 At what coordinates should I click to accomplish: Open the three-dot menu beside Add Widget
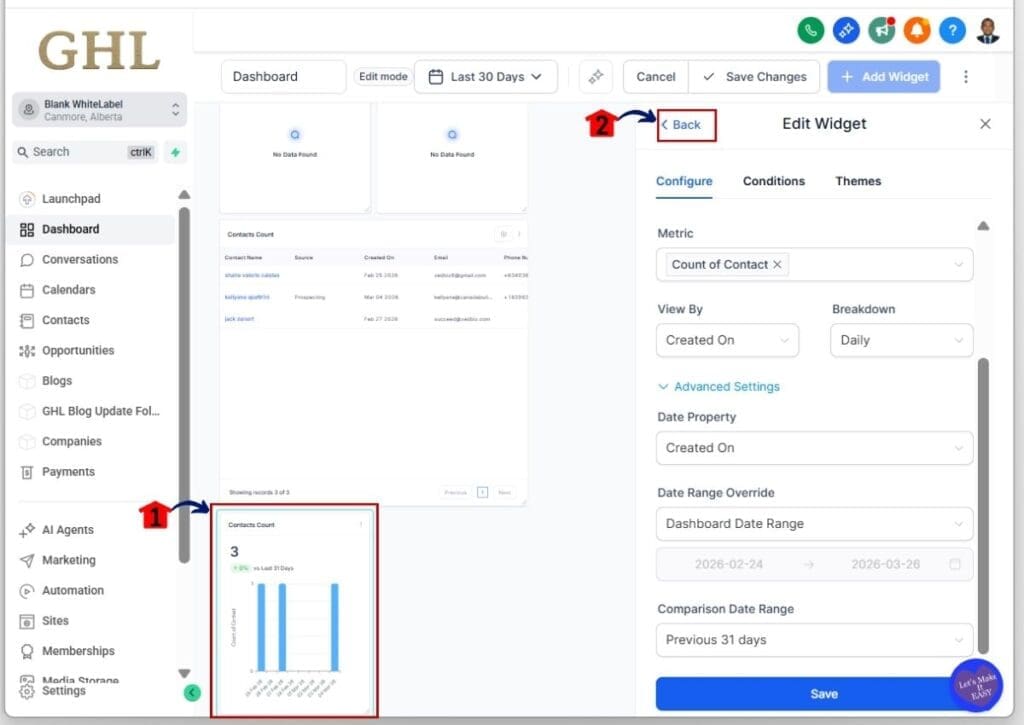[964, 76]
